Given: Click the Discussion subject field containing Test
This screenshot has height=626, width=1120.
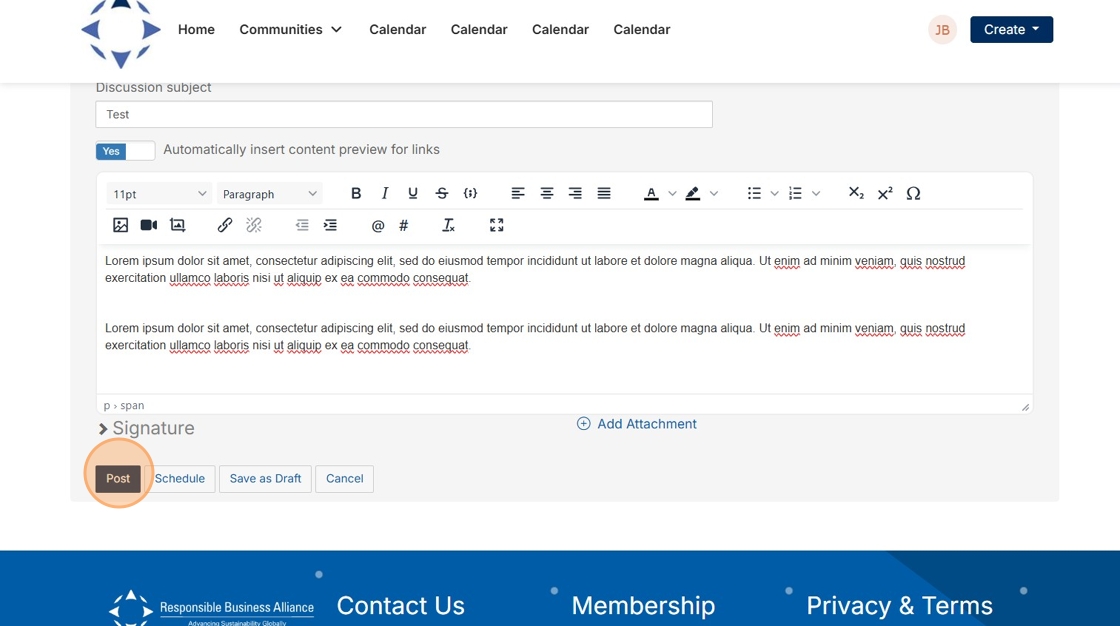Looking at the screenshot, I should (404, 114).
